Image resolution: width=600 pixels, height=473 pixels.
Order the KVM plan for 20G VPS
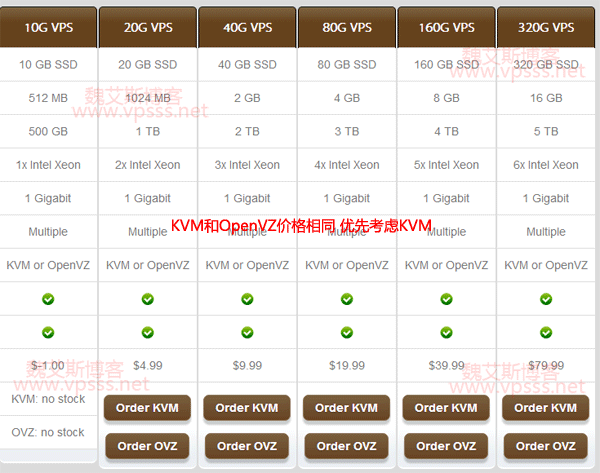coord(147,408)
